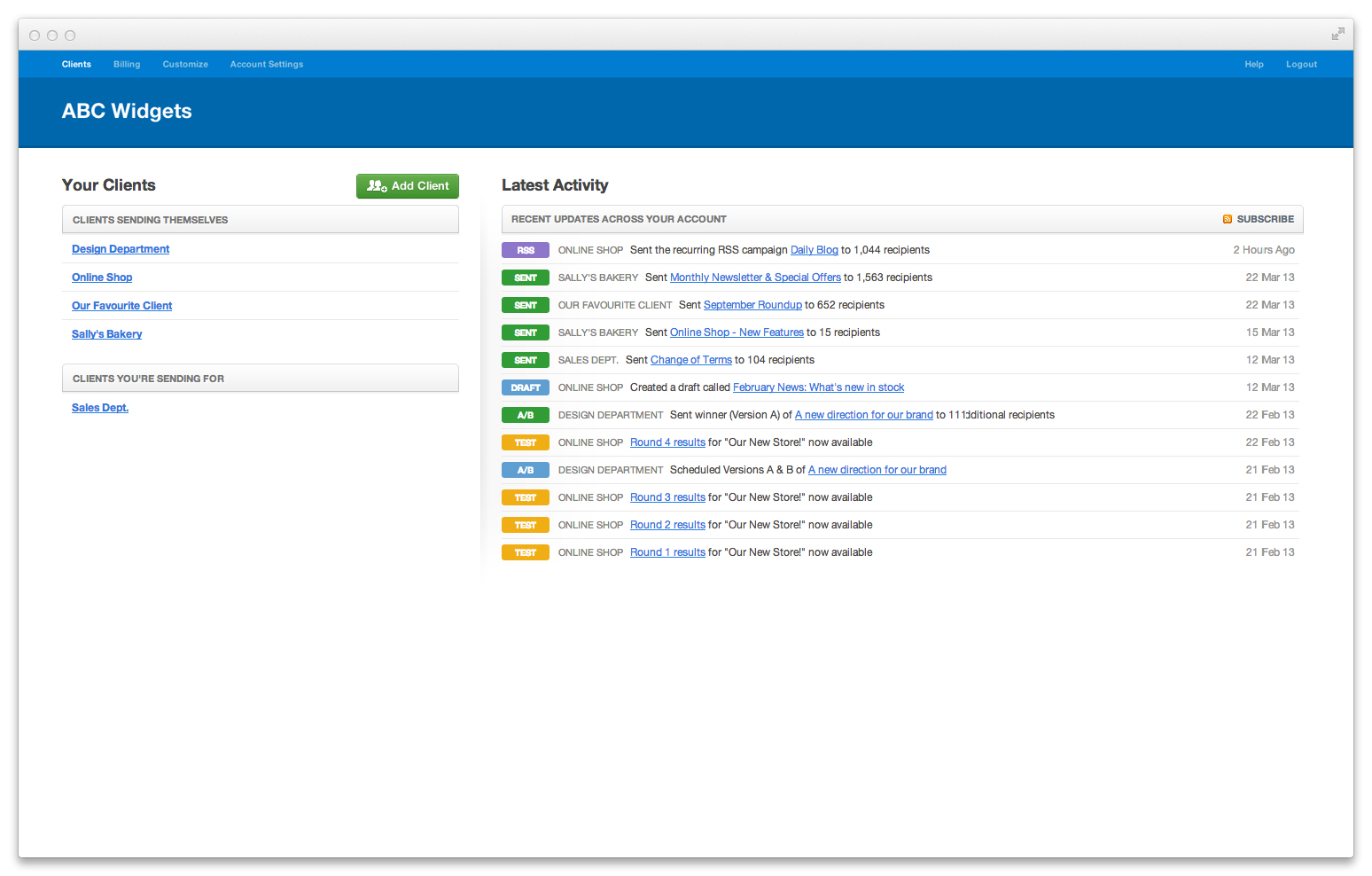Click the TEST badge for Round 3 results

[x=526, y=497]
